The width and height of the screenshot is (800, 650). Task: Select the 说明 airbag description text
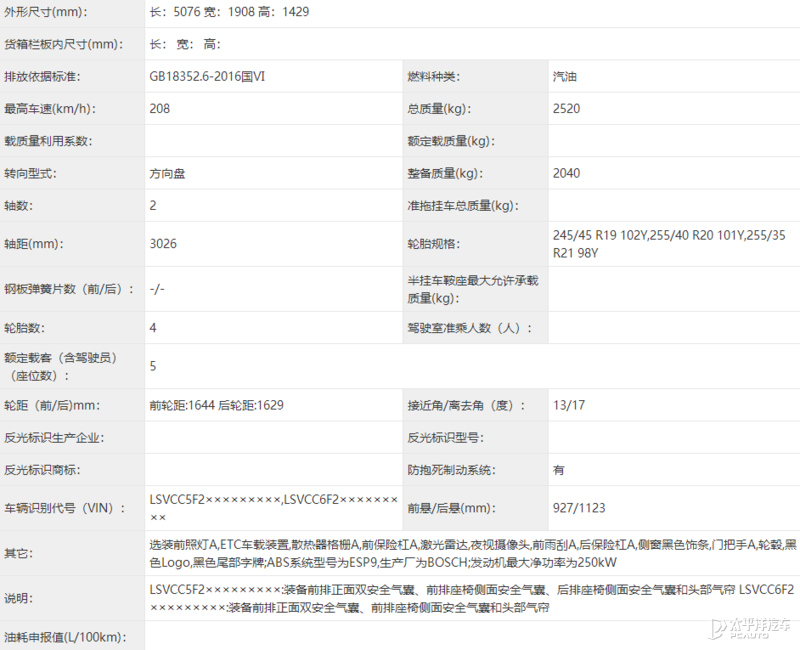(x=472, y=598)
